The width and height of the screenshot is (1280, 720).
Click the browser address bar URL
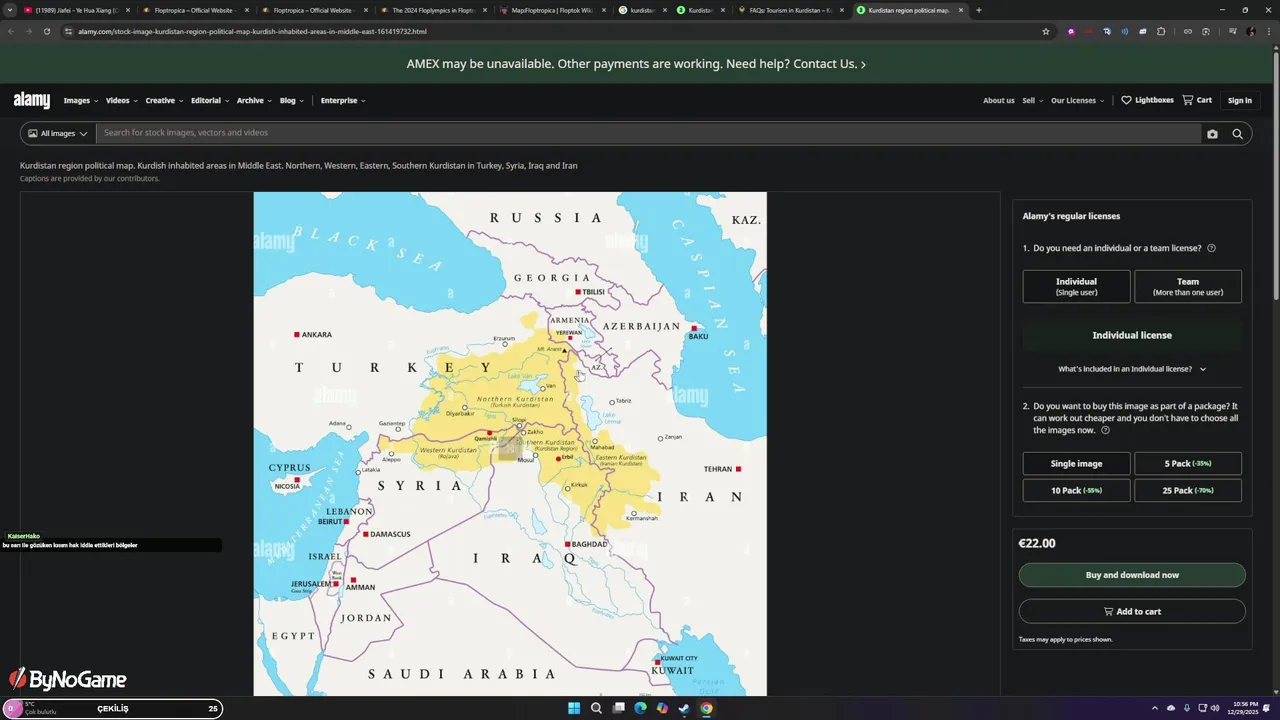pos(252,31)
